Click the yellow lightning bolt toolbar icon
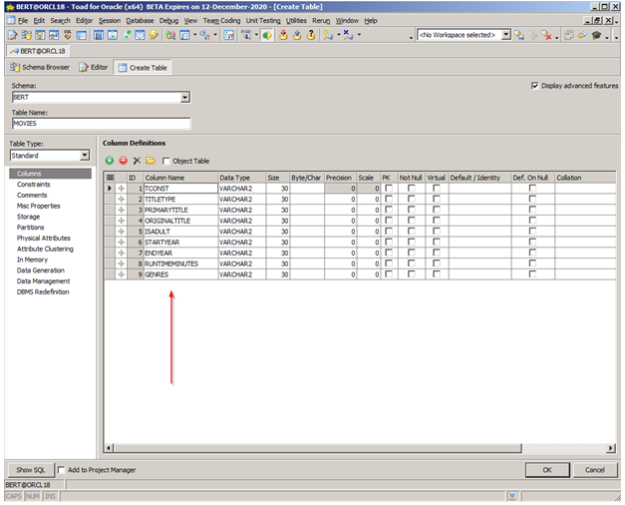625x505 pixels. (153, 35)
